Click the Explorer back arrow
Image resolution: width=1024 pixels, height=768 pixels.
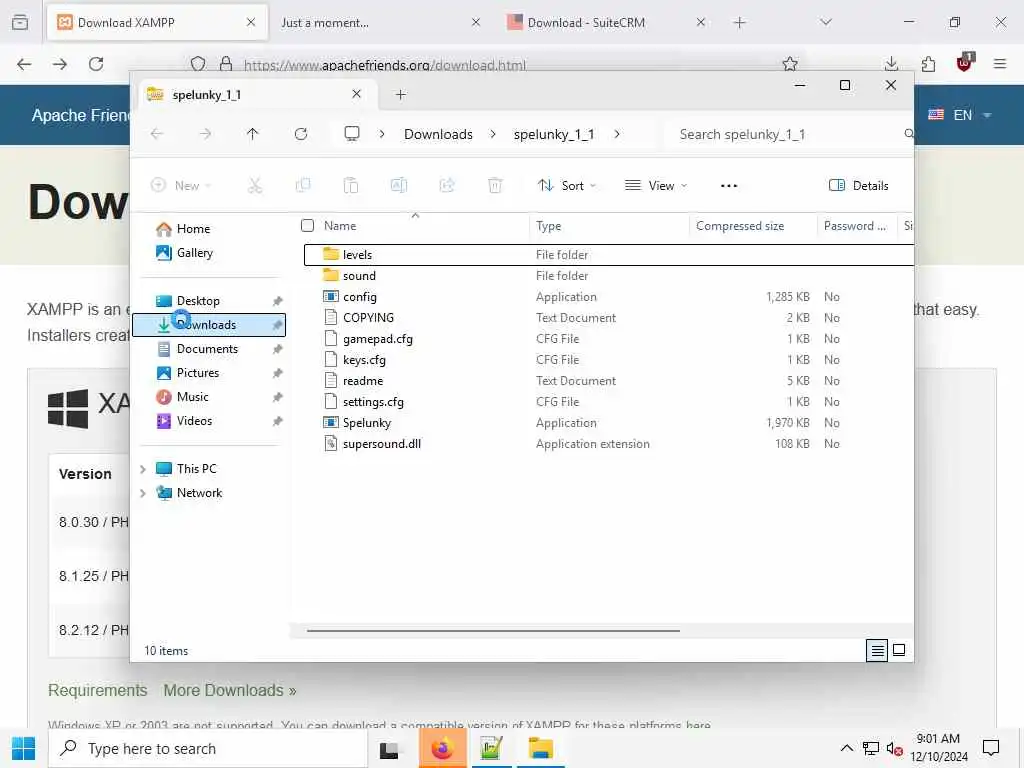click(x=157, y=134)
